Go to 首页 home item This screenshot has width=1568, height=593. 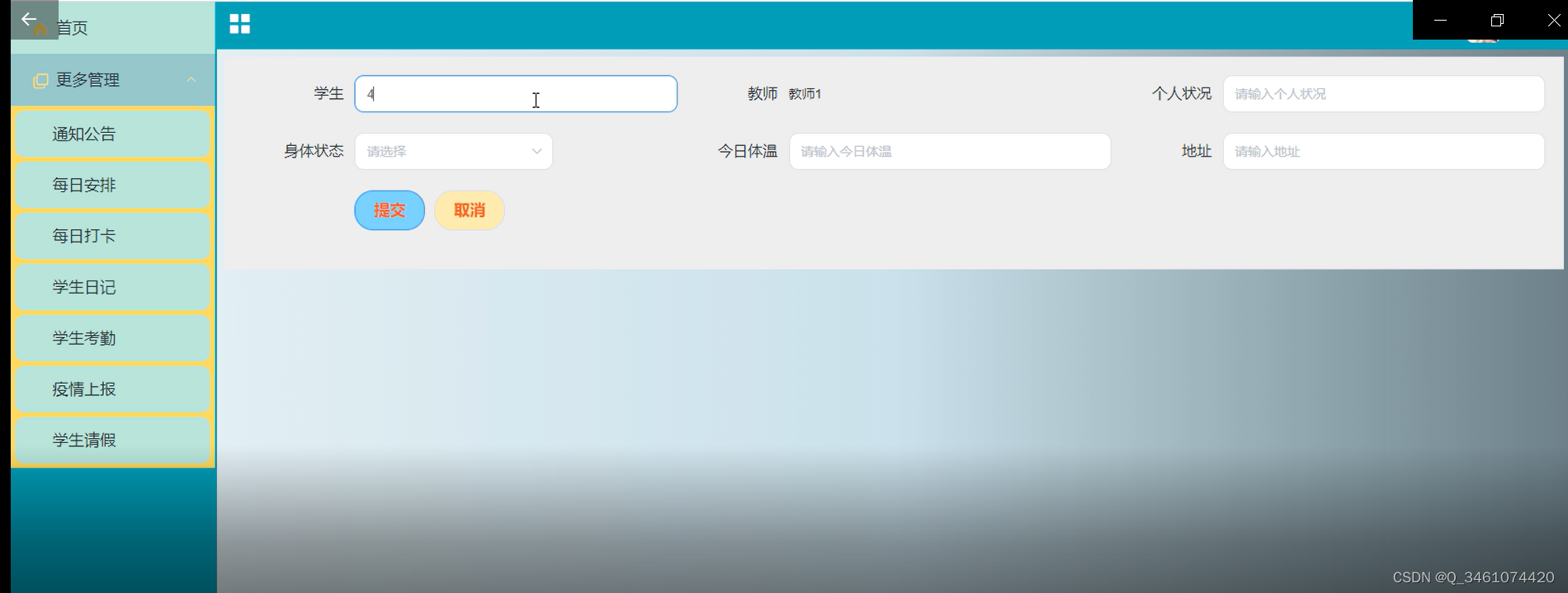click(x=113, y=28)
